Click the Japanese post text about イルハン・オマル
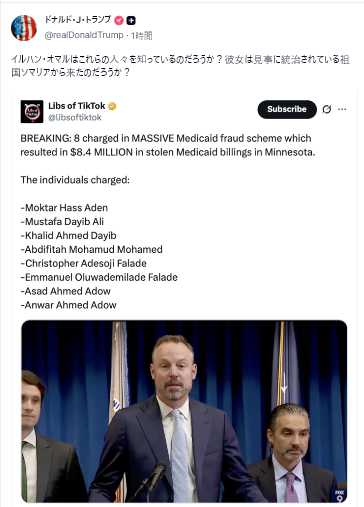This screenshot has width=364, height=507. [180, 66]
